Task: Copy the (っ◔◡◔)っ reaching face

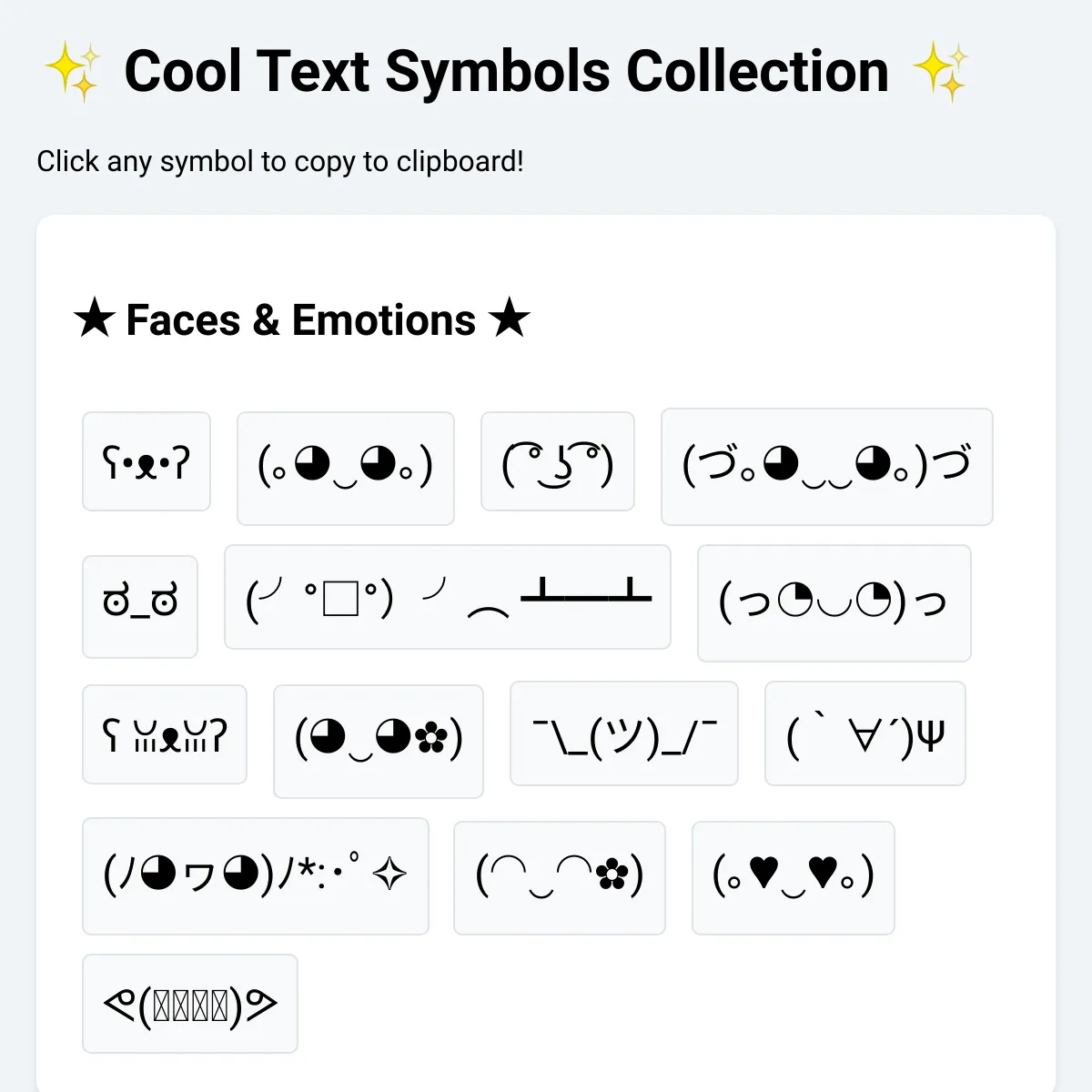Action: point(834,603)
